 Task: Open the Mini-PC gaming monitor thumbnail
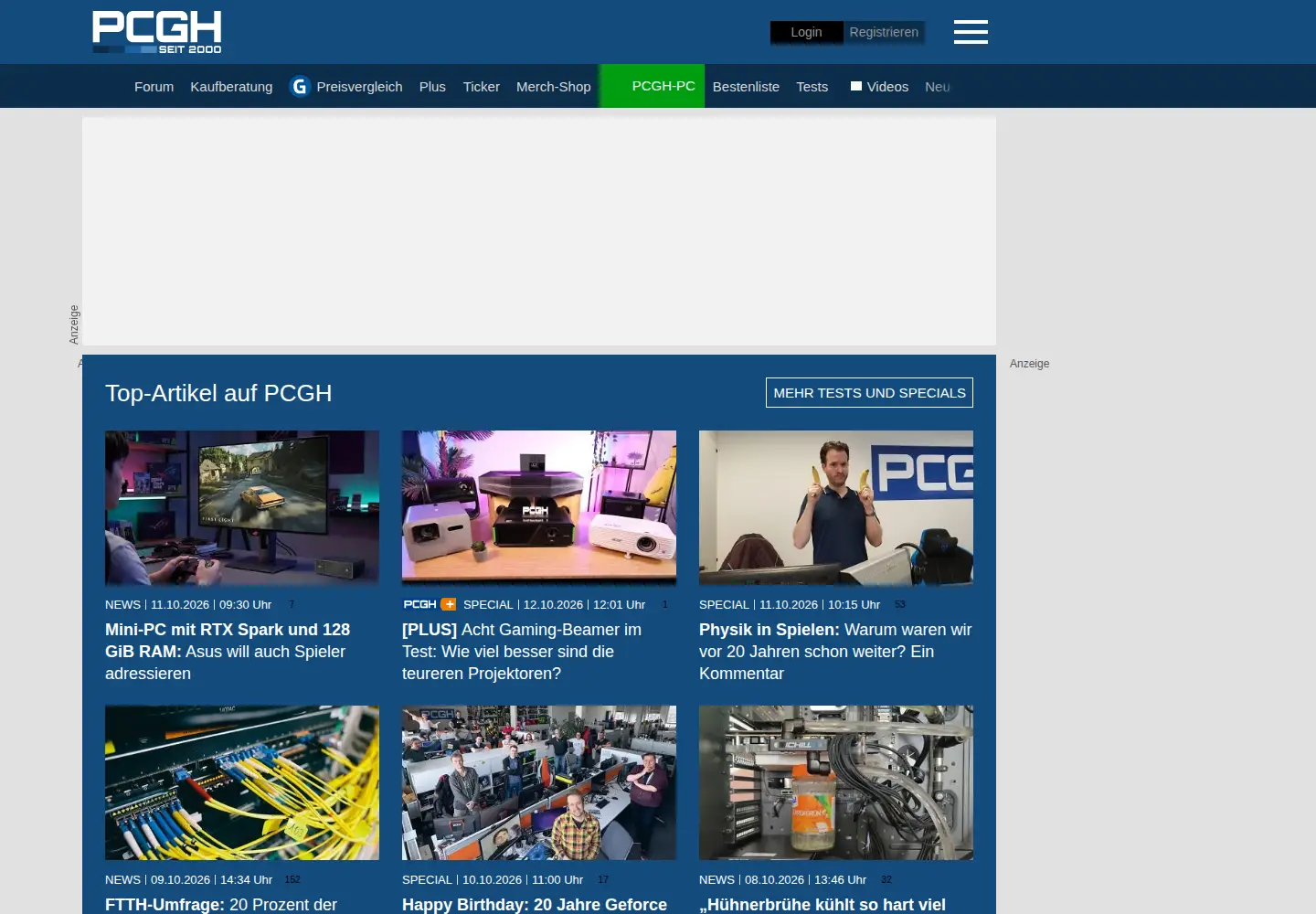242,508
